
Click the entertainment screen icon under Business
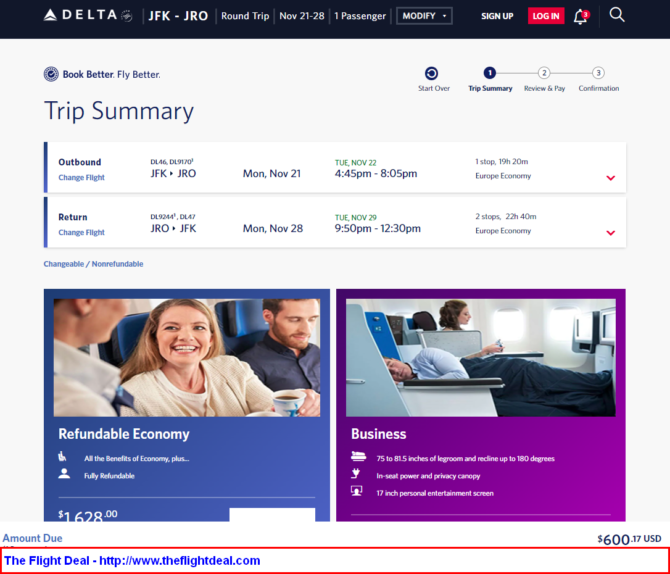pyautogui.click(x=356, y=491)
